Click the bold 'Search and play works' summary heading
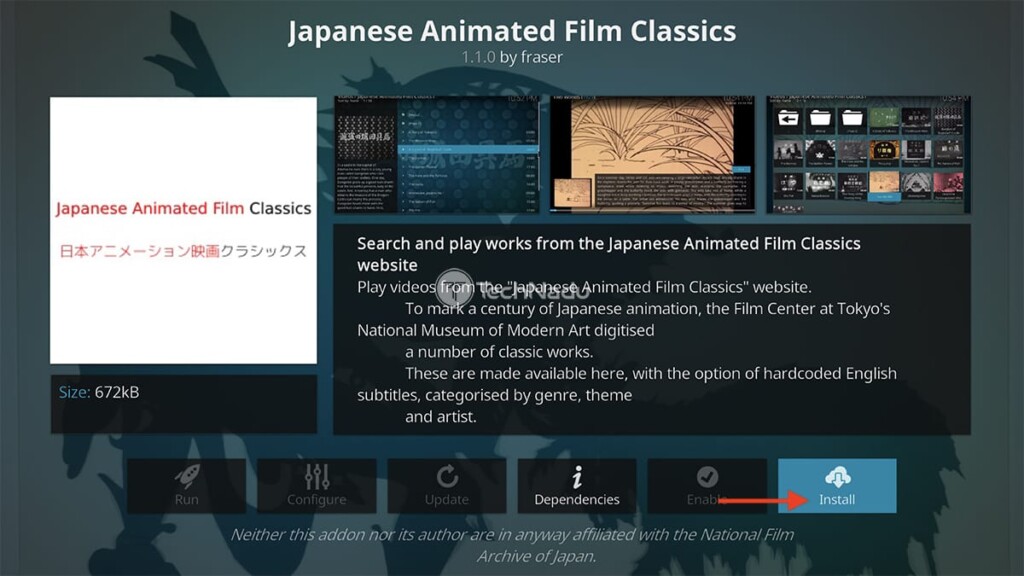 coord(609,254)
